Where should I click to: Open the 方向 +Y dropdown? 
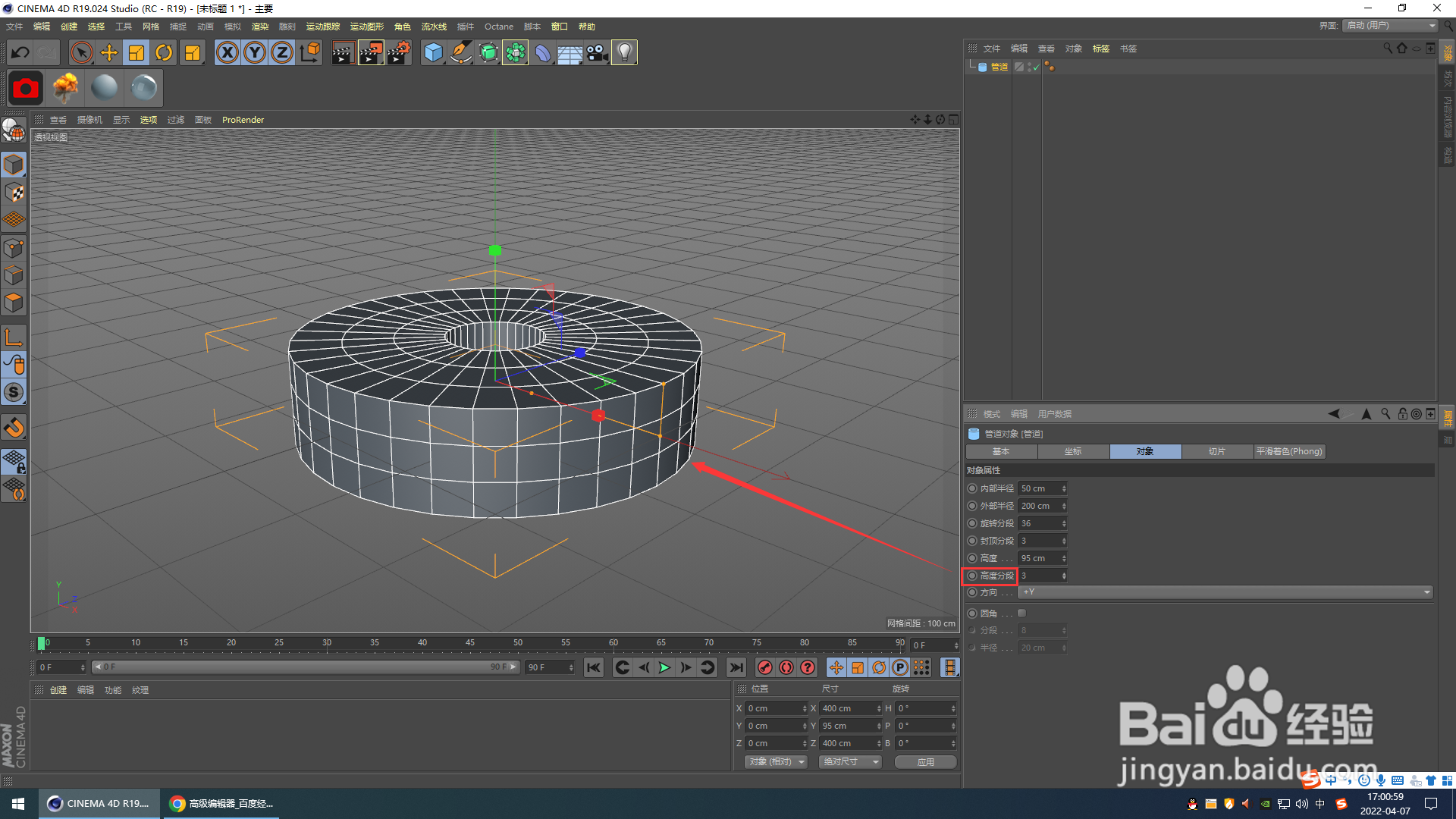point(1225,592)
